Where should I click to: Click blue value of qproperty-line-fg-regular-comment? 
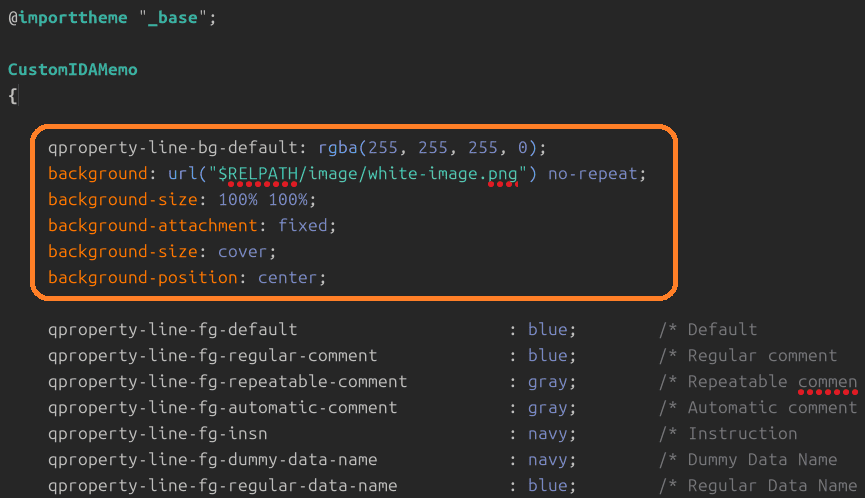(548, 355)
